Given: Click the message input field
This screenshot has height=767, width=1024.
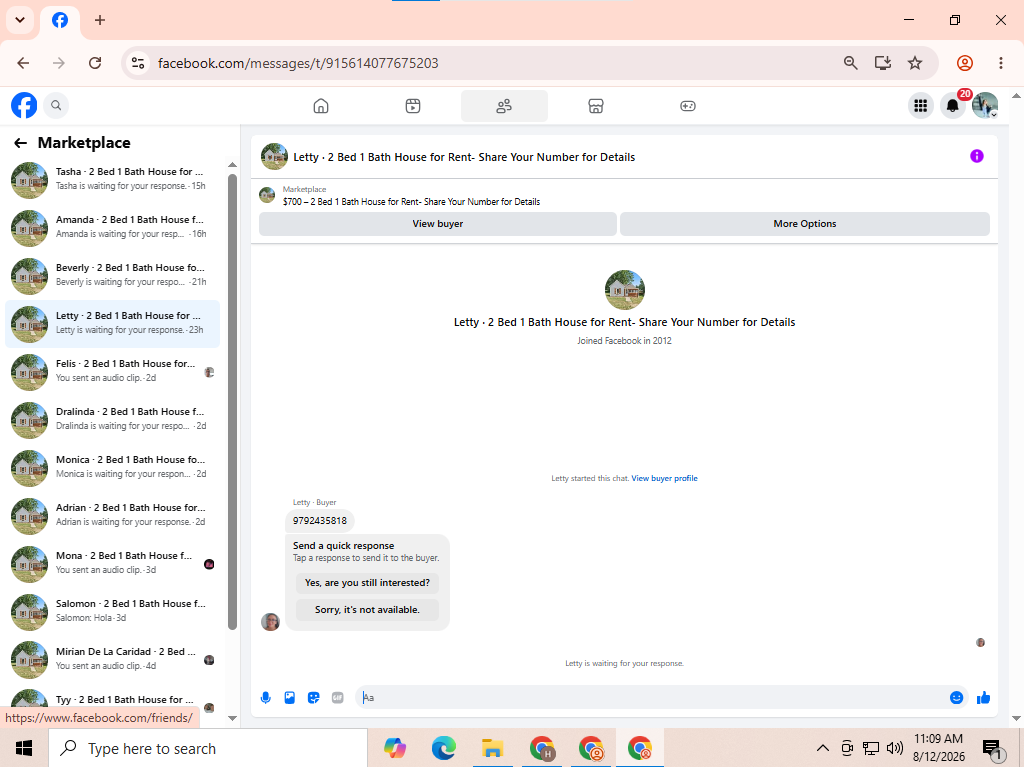Looking at the screenshot, I should (x=653, y=698).
